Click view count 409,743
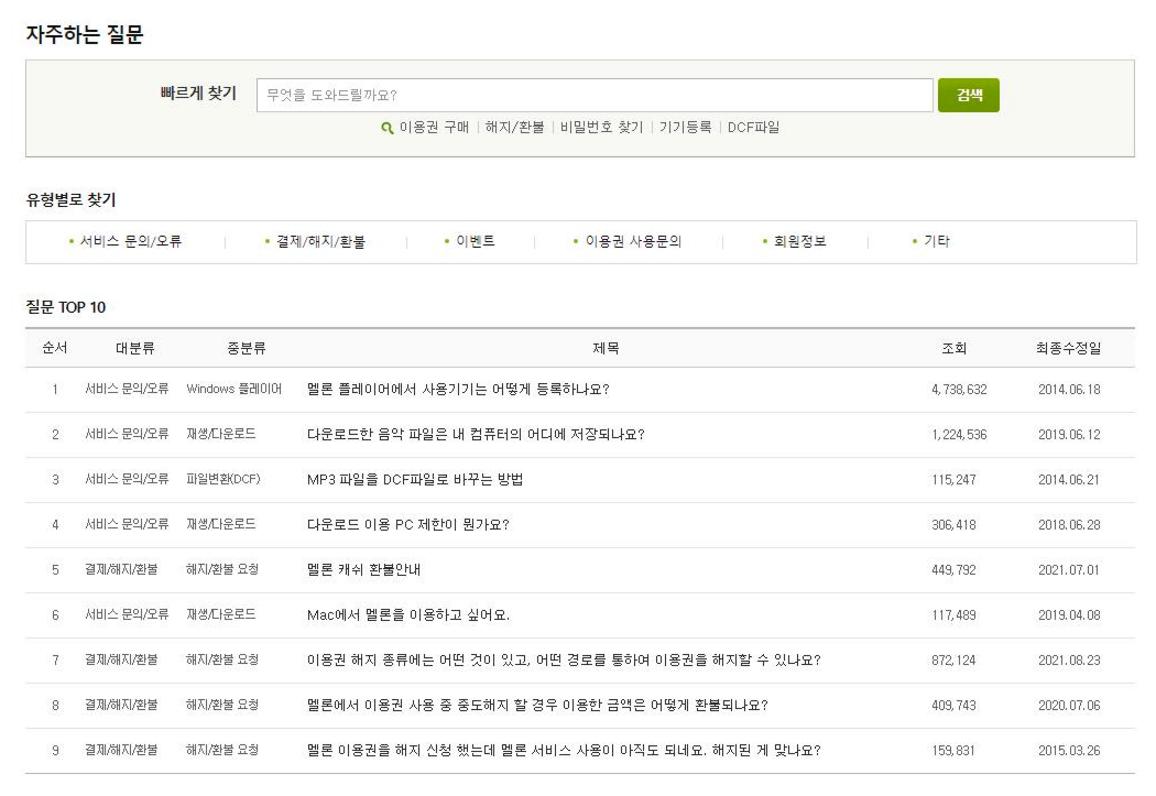Image resolution: width=1156 pixels, height=796 pixels. tap(954, 705)
